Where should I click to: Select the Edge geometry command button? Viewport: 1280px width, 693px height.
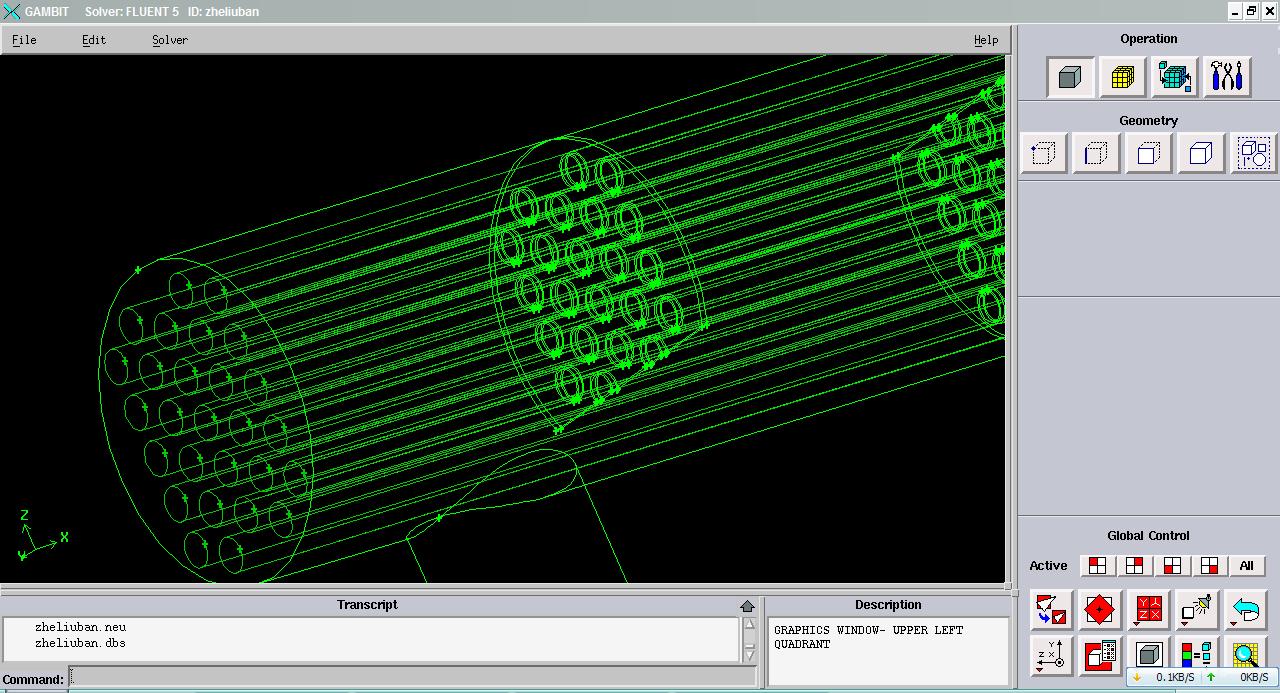[1096, 154]
